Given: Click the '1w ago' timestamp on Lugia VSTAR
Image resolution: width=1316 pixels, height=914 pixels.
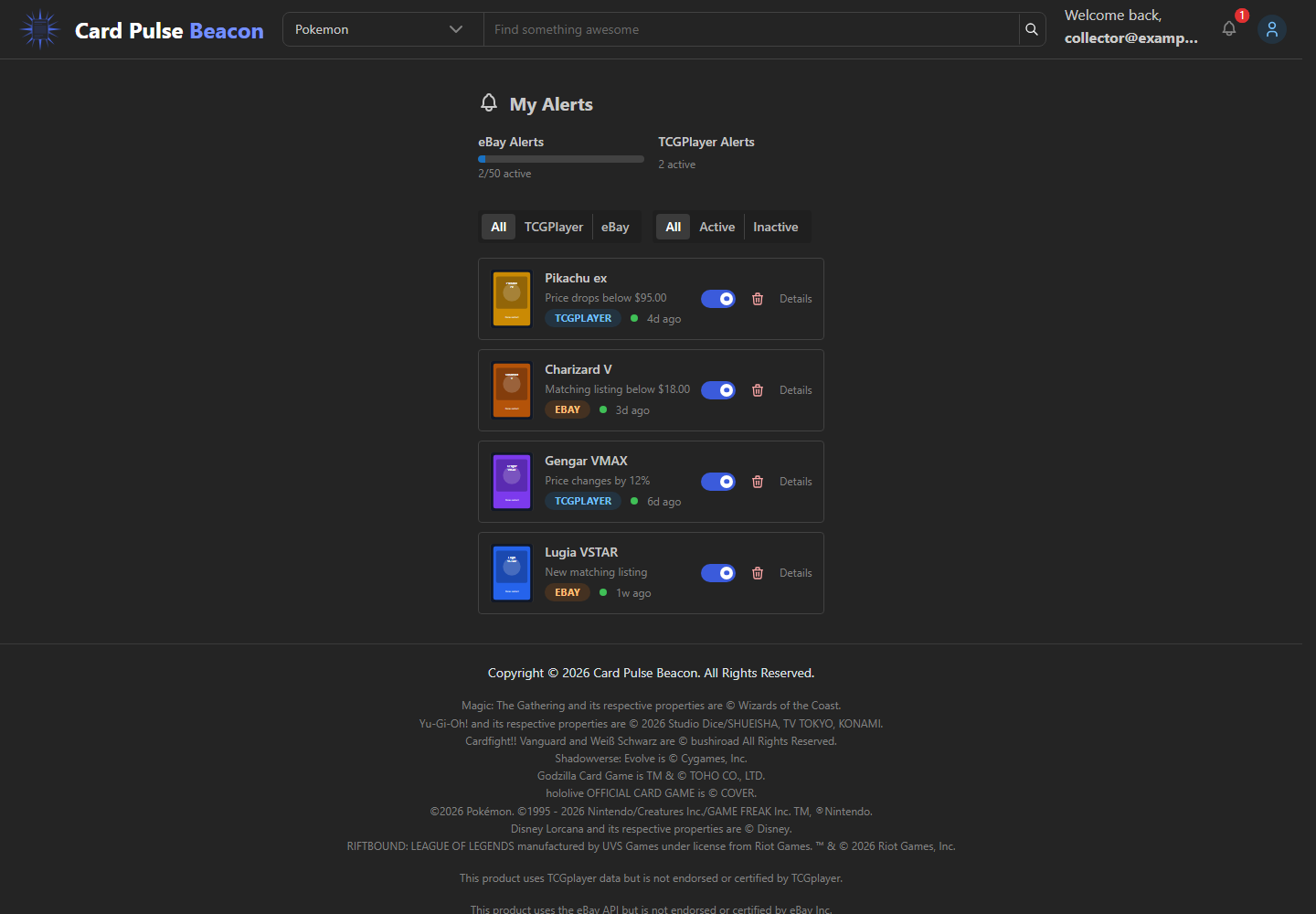Looking at the screenshot, I should pyautogui.click(x=633, y=593).
